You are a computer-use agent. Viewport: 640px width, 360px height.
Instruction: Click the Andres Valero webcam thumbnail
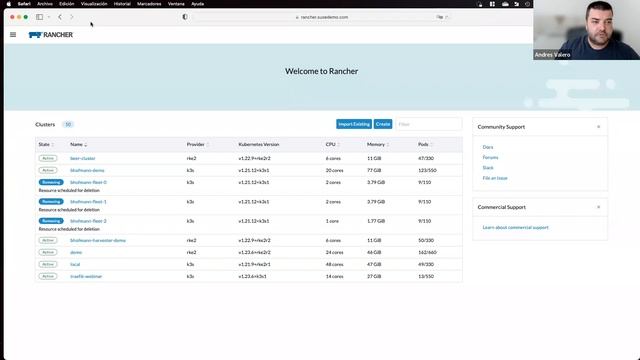[x=587, y=30]
